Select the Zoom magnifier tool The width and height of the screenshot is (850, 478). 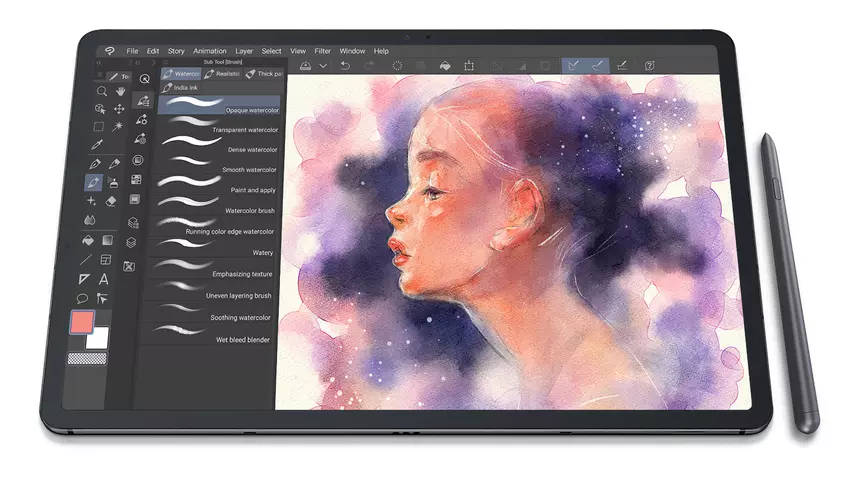[x=100, y=91]
